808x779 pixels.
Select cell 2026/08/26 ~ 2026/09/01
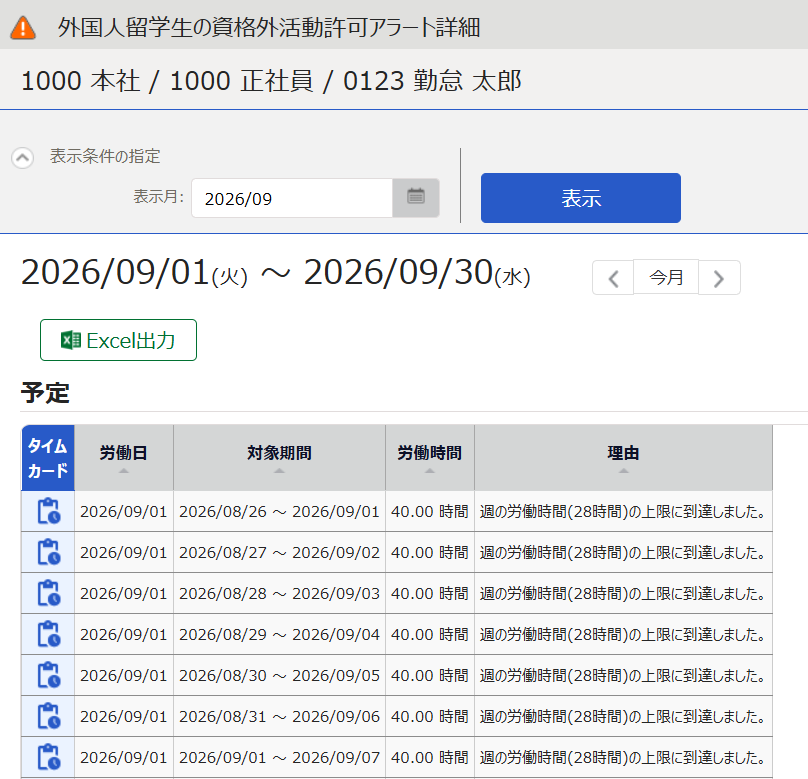[x=279, y=511]
